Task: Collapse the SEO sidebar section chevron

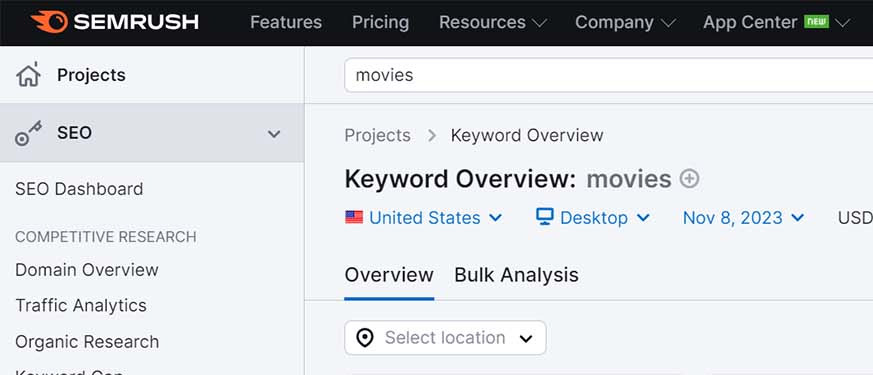Action: point(274,134)
